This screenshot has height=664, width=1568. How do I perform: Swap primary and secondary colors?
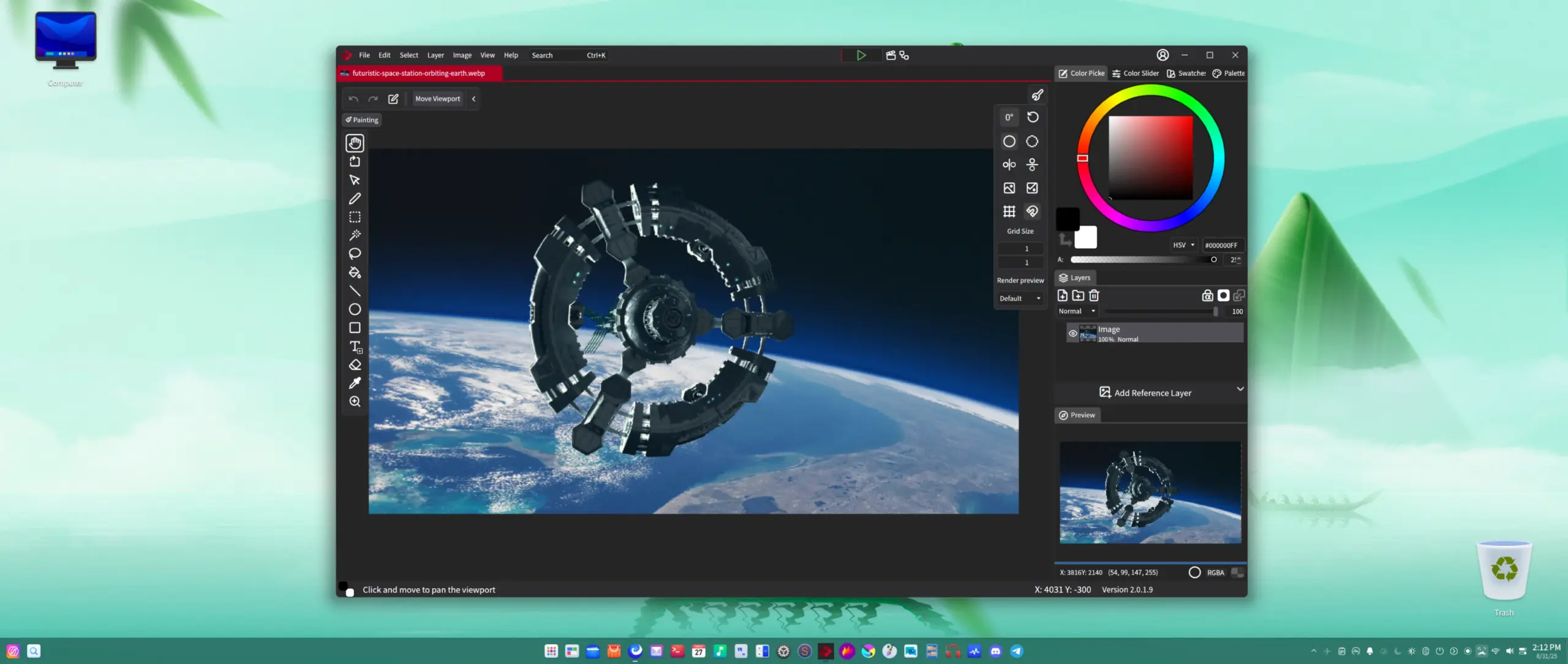[1065, 240]
